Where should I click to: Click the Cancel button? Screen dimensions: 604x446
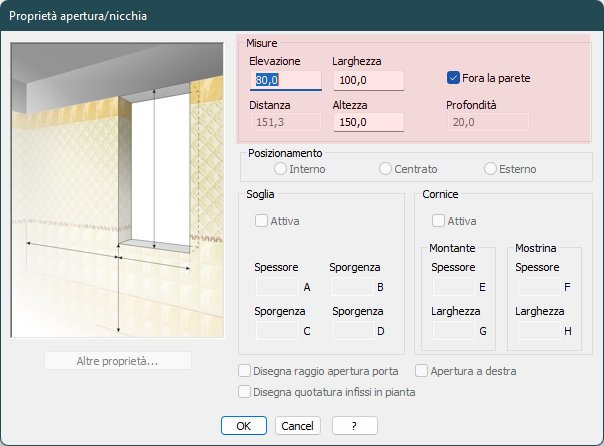click(x=298, y=426)
